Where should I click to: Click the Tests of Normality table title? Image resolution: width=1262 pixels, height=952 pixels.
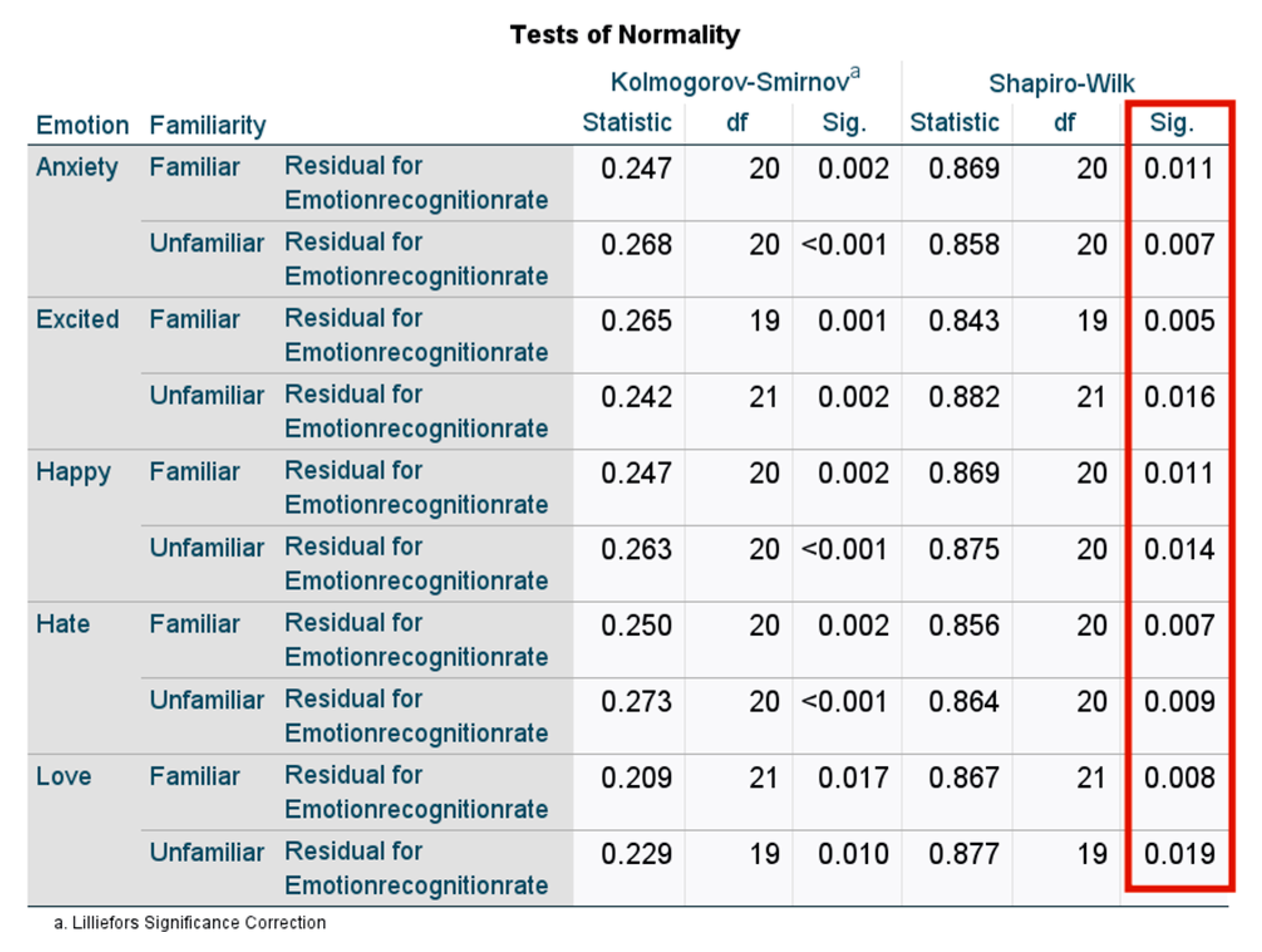[x=624, y=35]
